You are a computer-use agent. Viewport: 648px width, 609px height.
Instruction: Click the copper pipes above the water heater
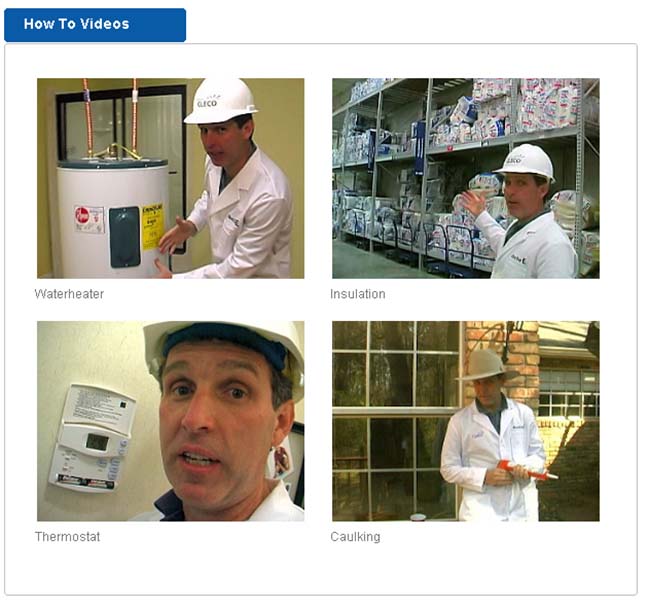click(111, 118)
